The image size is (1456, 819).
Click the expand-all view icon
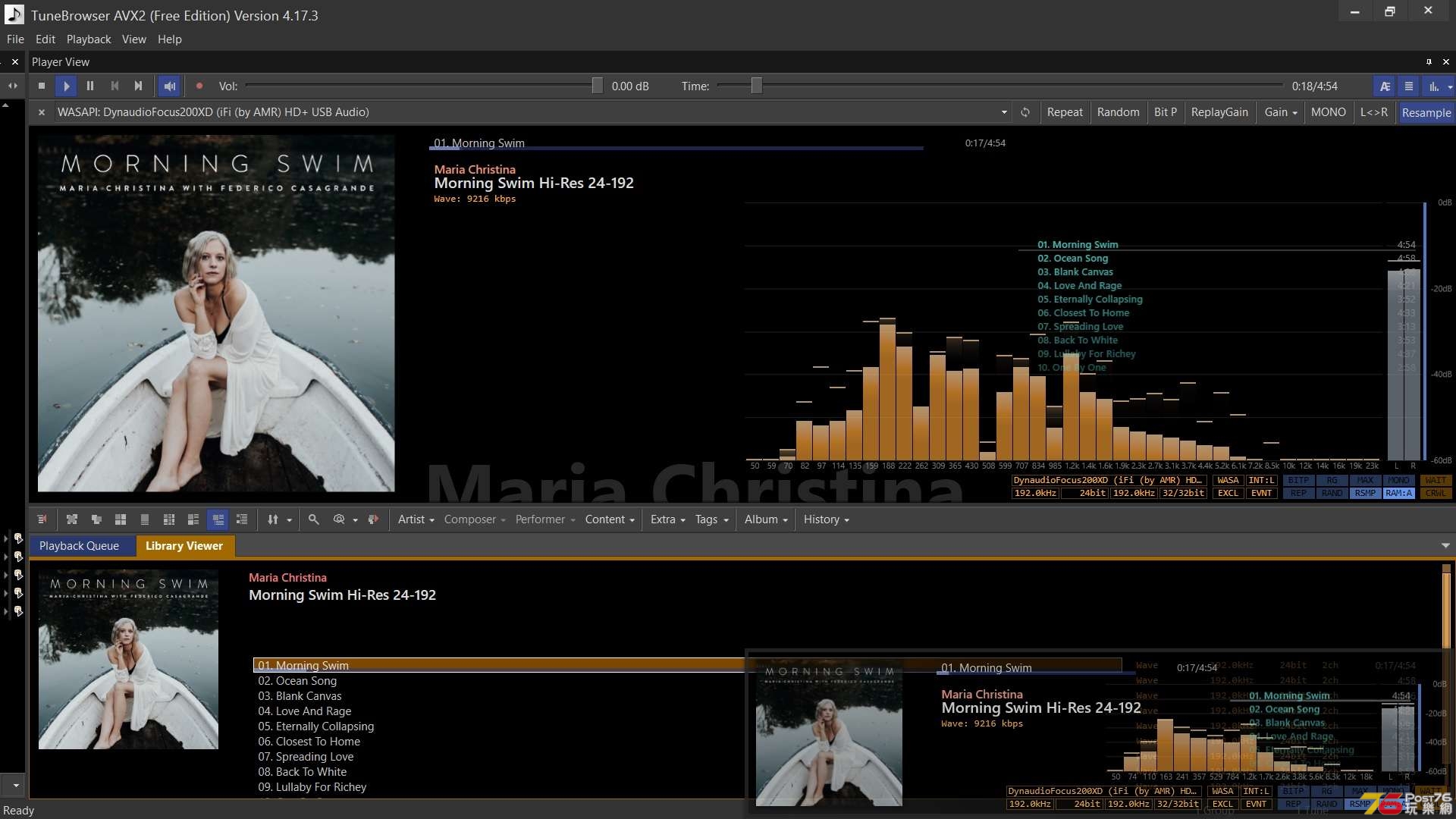[72, 519]
